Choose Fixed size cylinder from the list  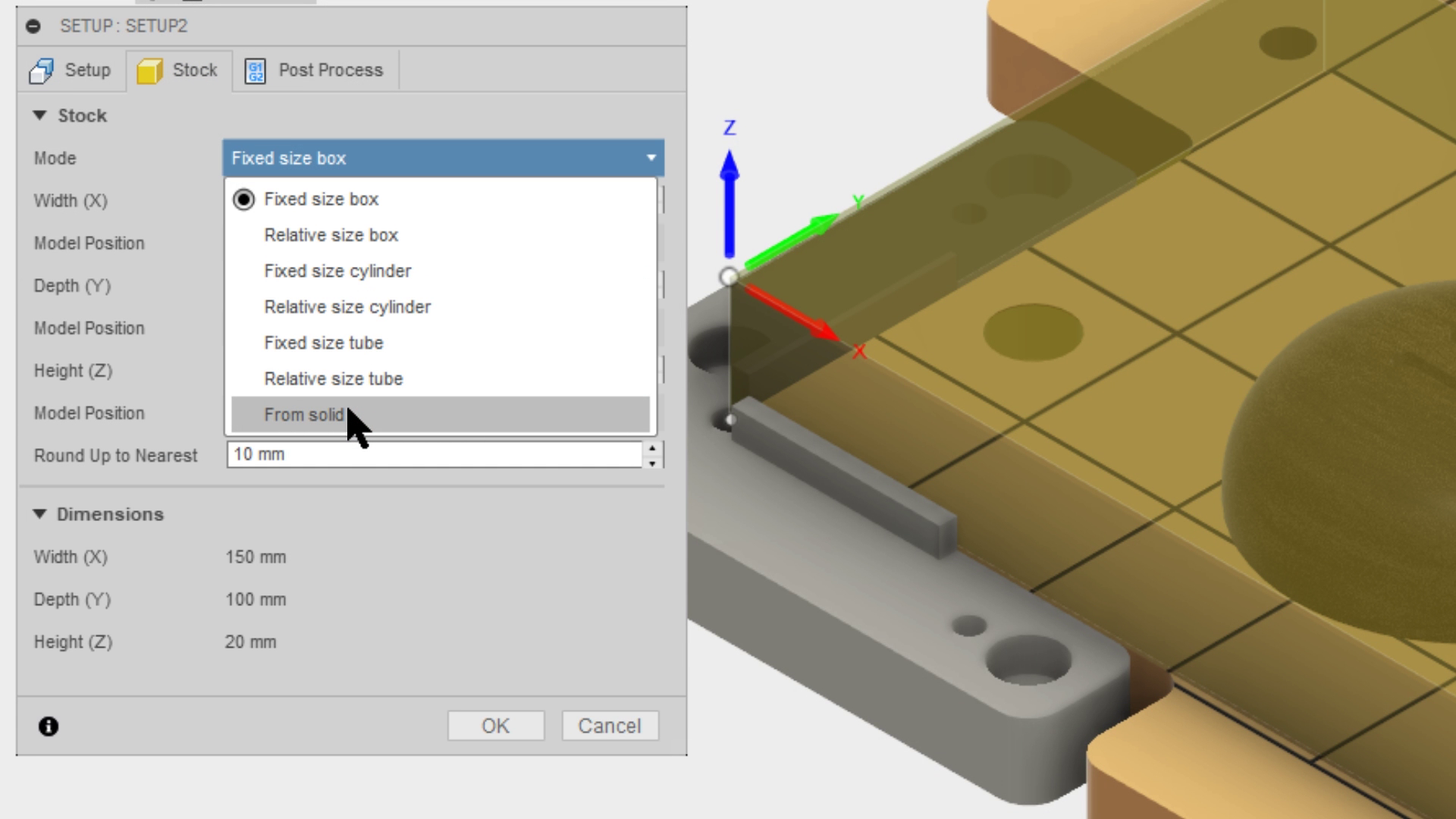[x=338, y=271]
